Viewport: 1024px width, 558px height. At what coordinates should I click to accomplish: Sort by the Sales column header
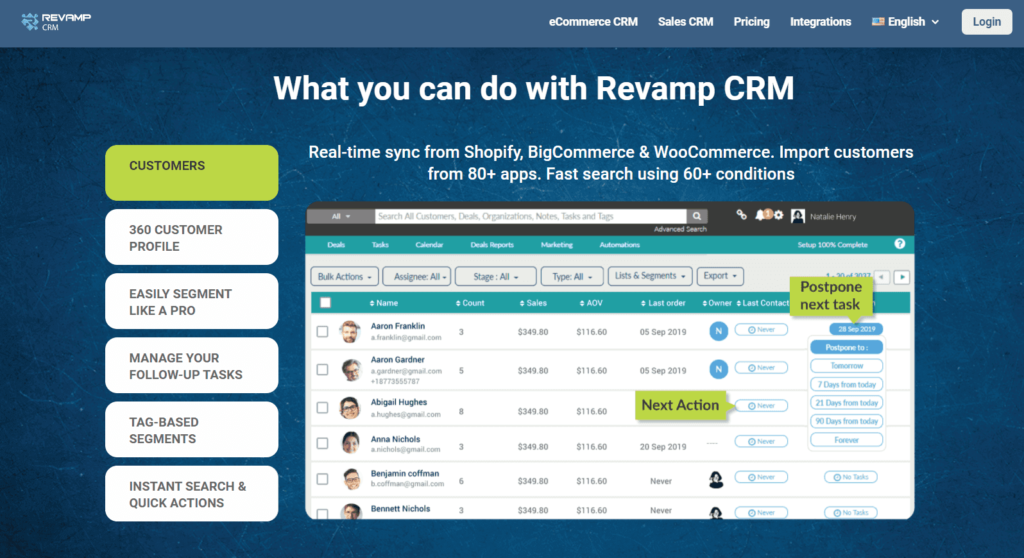(533, 303)
